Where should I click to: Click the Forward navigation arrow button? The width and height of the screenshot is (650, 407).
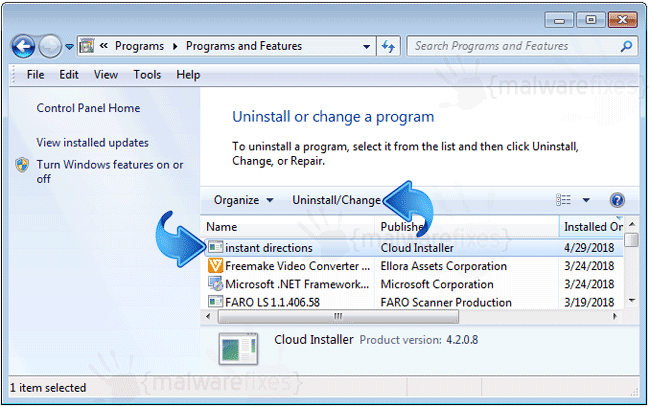(50, 46)
